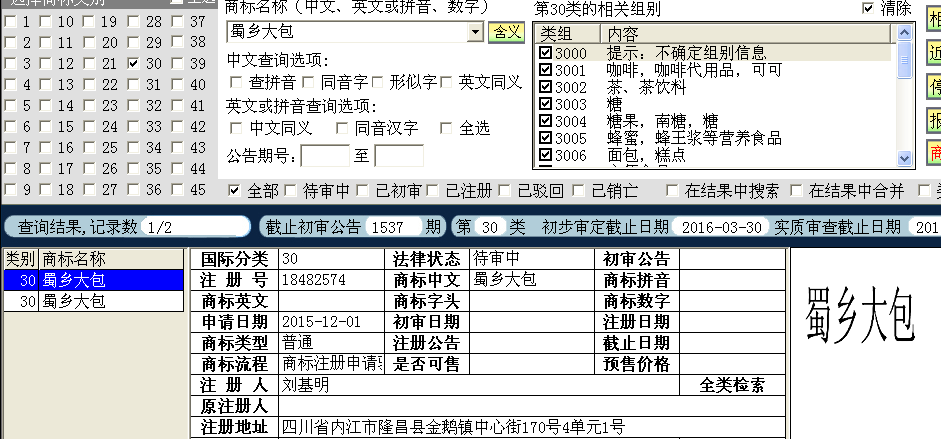Image resolution: width=941 pixels, height=439 pixels.
Task: Uncheck group 3002 茶、茶饮料 checkbox
Action: click(545, 87)
